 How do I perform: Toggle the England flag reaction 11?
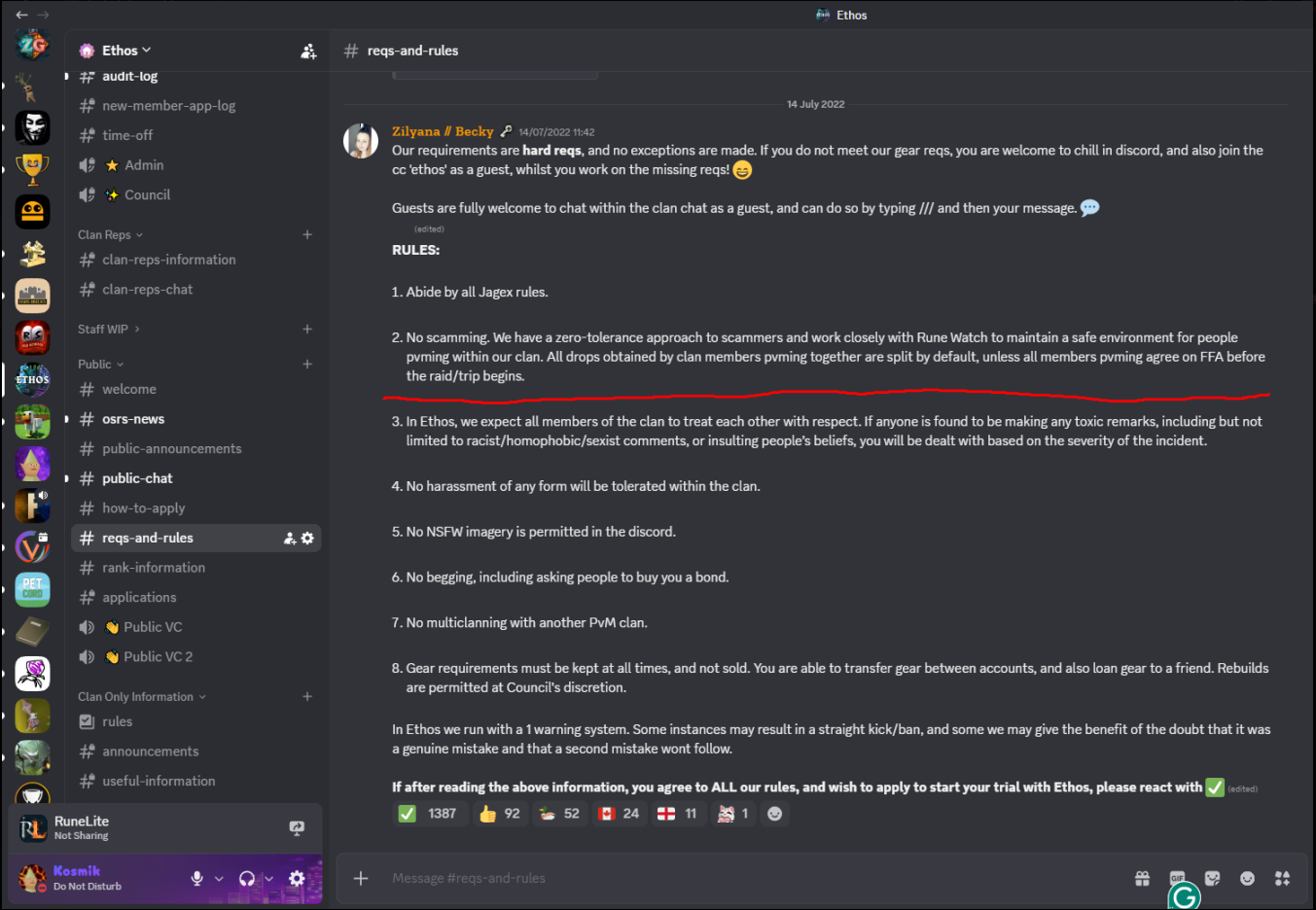(x=677, y=814)
